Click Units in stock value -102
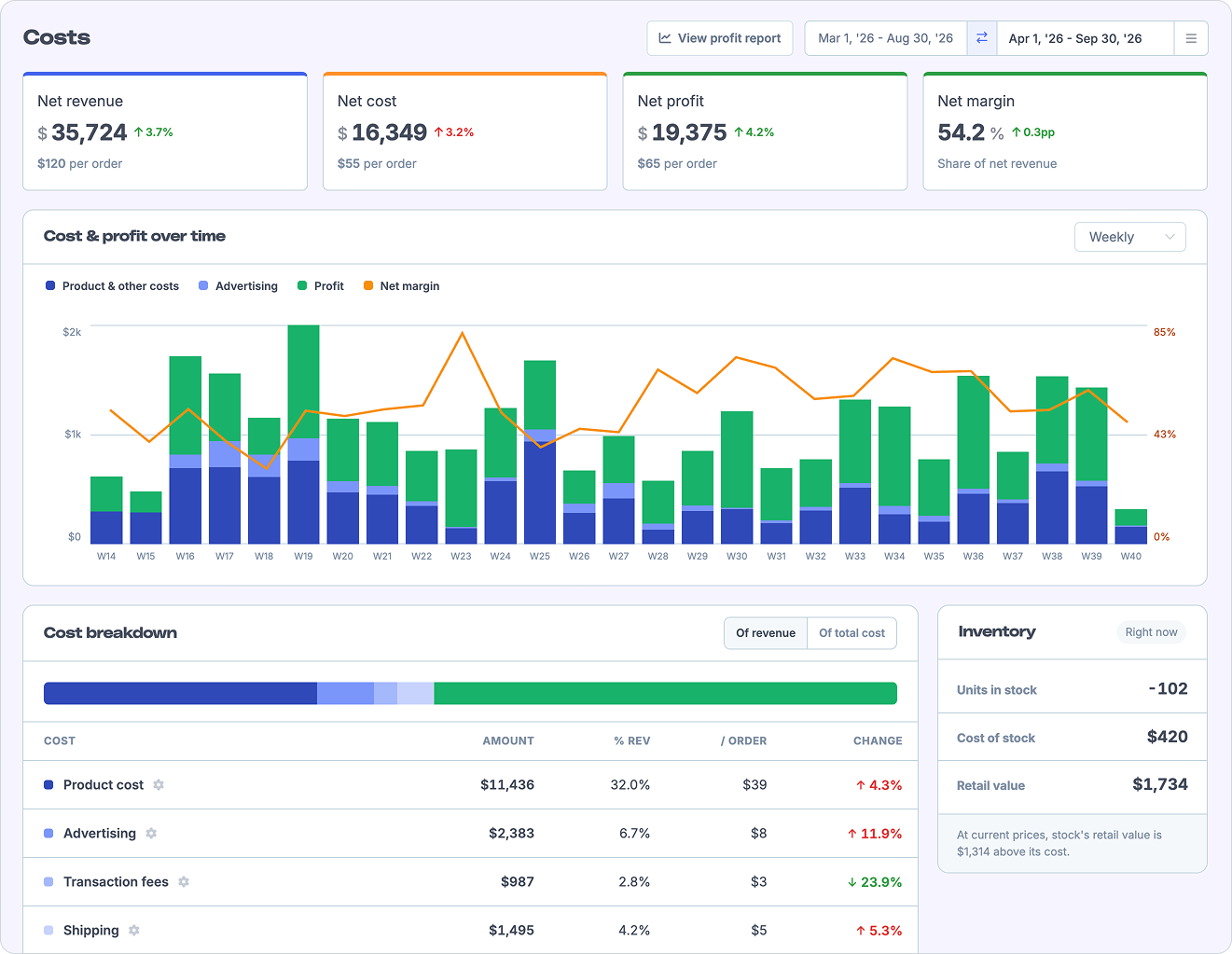This screenshot has width=1232, height=954. [1169, 689]
